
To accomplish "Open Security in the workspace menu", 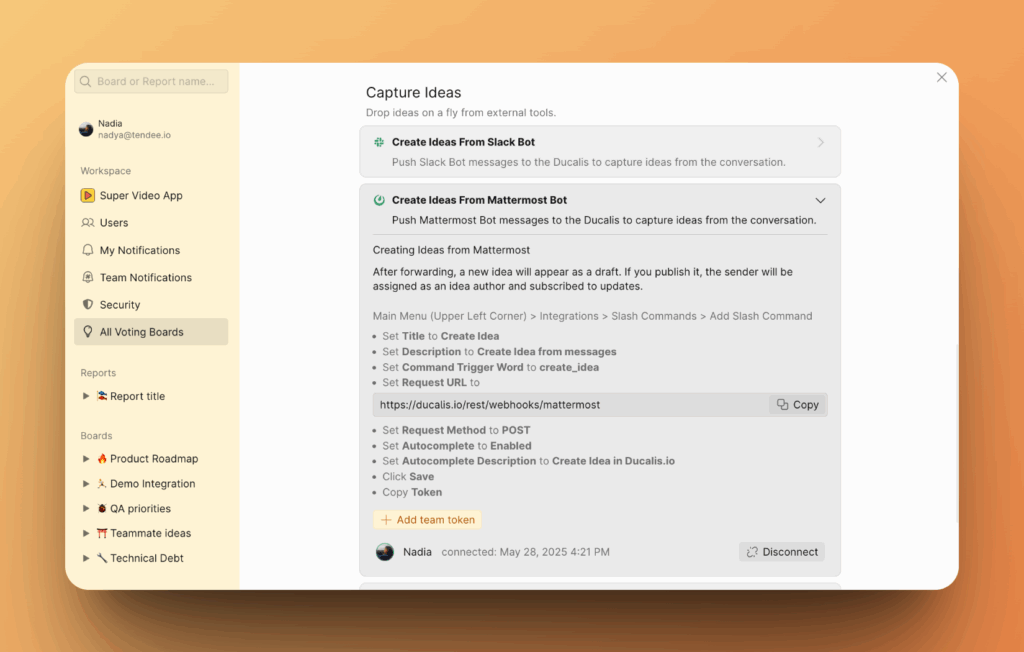I will pyautogui.click(x=120, y=305).
